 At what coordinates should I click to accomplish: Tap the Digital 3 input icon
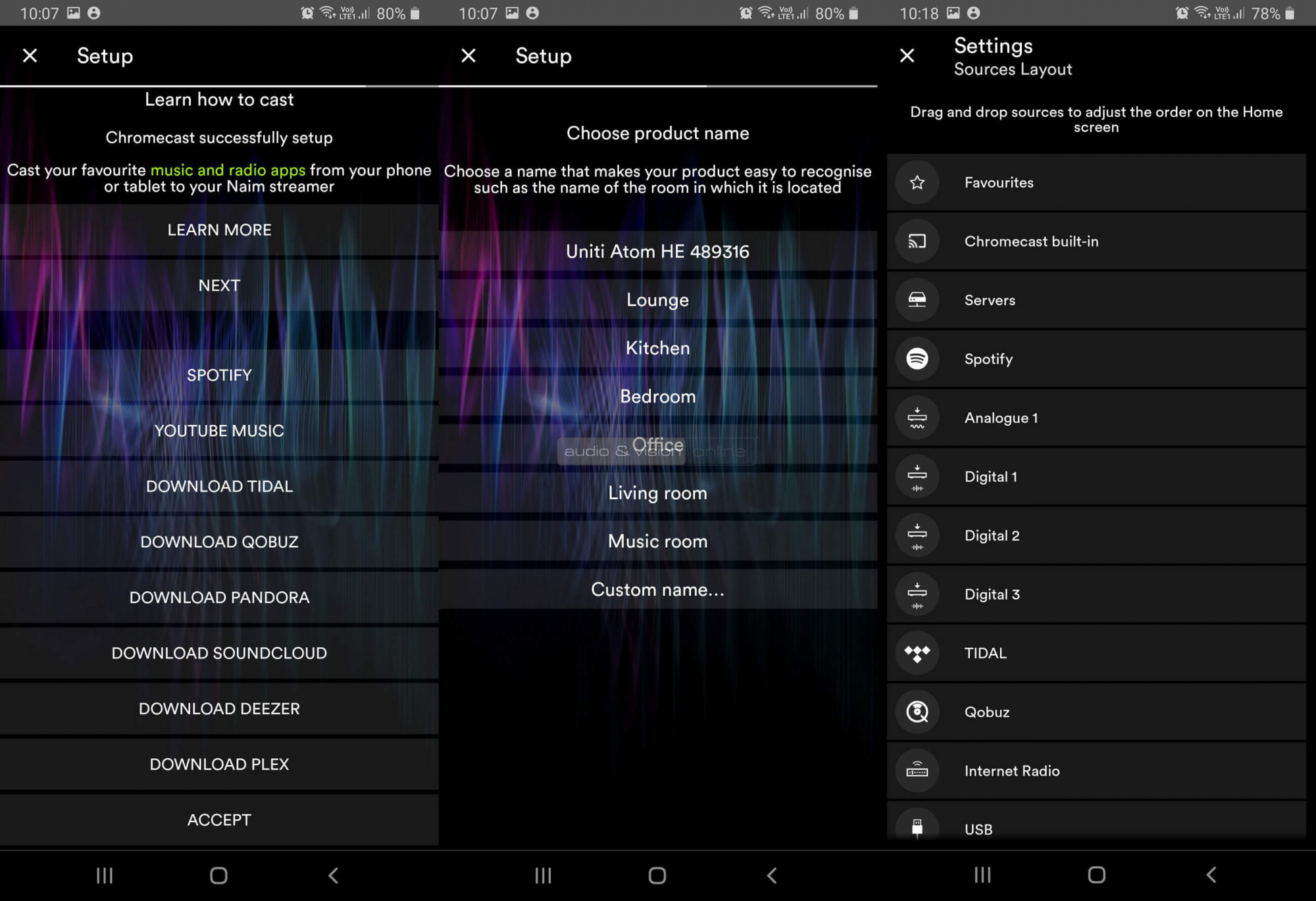point(917,595)
